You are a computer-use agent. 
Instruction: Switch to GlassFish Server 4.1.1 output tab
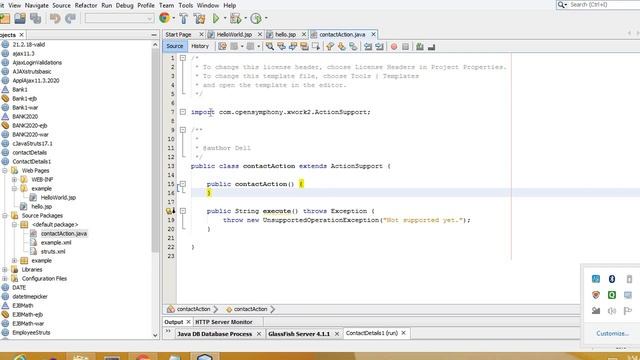[x=299, y=334]
